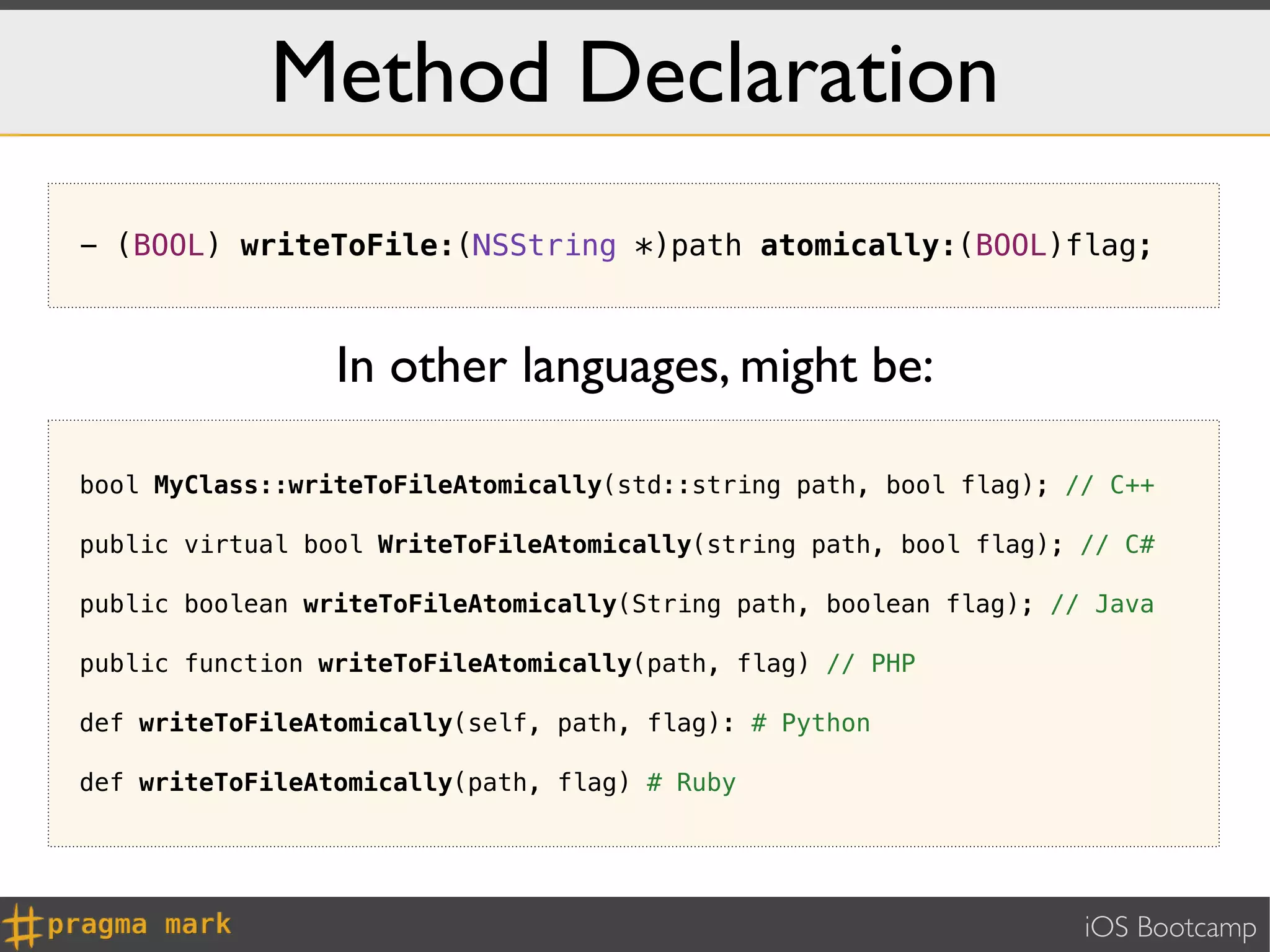Click the green '// PHP' comment
Image resolution: width=1270 pixels, height=952 pixels.
pos(871,664)
